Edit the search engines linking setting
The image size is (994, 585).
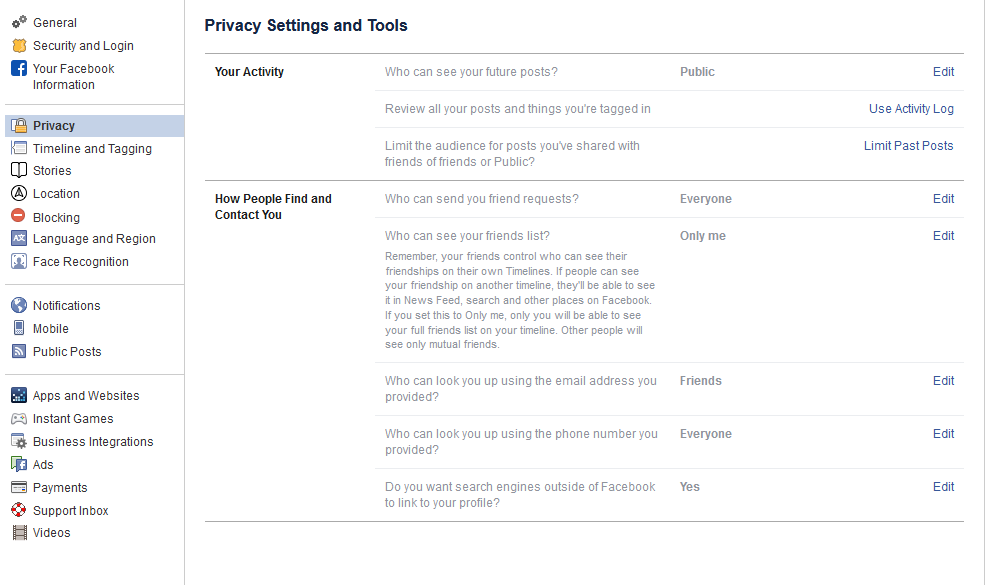pyautogui.click(x=943, y=487)
